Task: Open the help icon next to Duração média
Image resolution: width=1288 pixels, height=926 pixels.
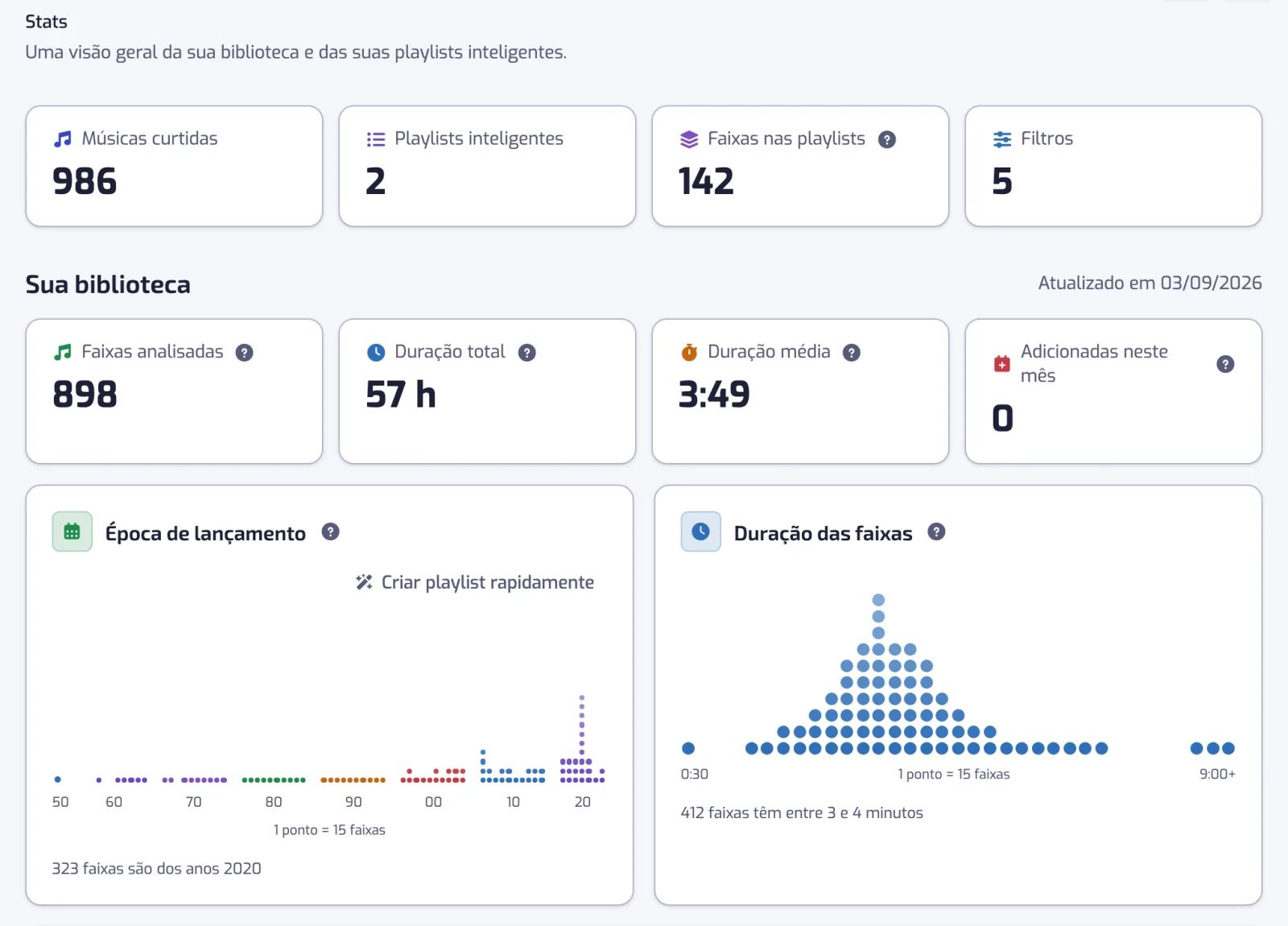Action: pyautogui.click(x=852, y=353)
